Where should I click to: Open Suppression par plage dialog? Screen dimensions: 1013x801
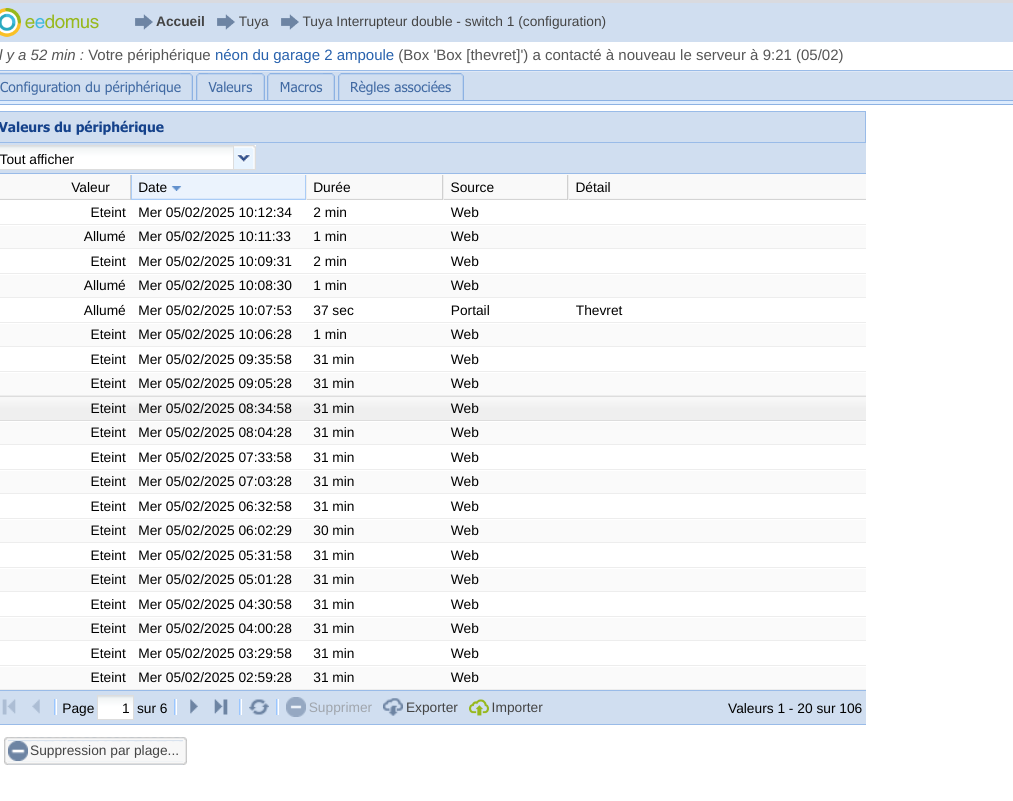tap(95, 751)
